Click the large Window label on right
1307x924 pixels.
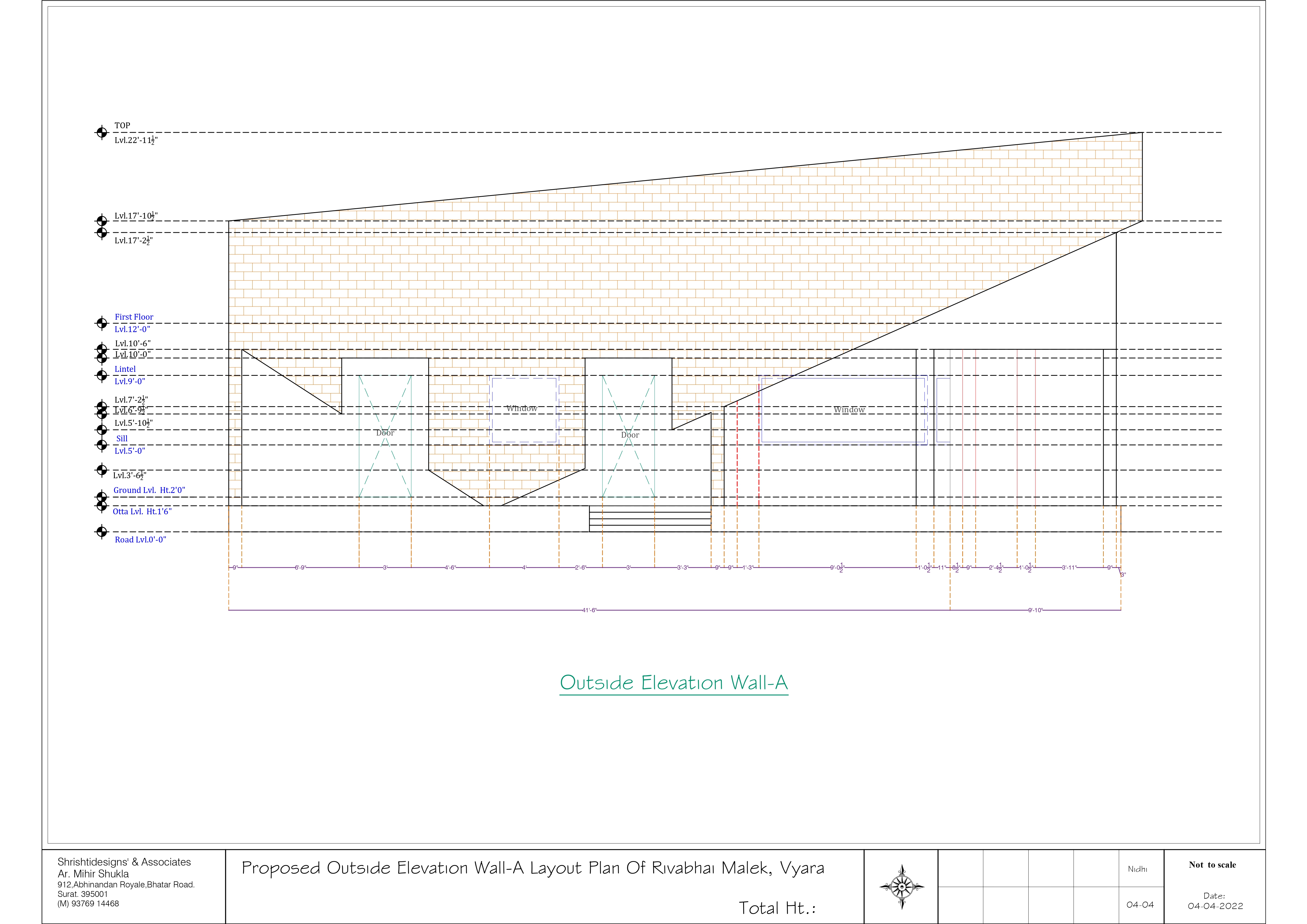click(849, 410)
